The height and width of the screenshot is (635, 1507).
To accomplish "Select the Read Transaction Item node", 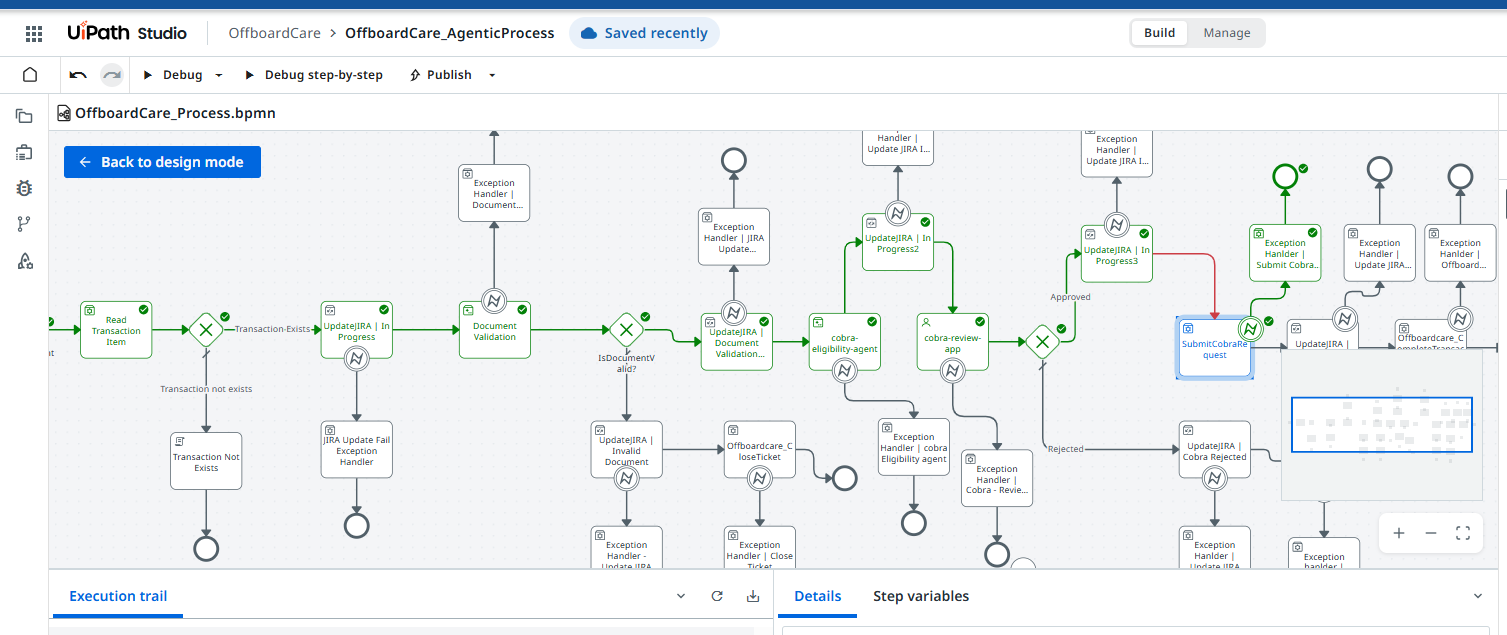I will 117,330.
